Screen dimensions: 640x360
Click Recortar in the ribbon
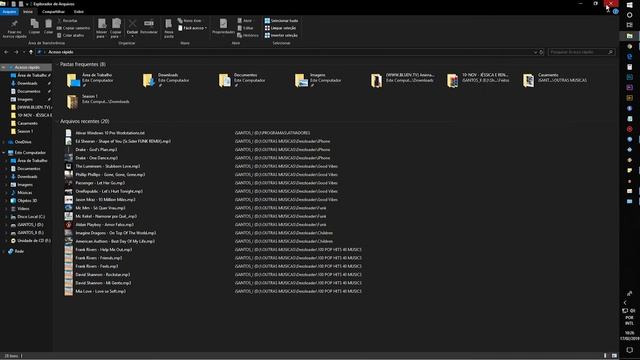click(67, 20)
